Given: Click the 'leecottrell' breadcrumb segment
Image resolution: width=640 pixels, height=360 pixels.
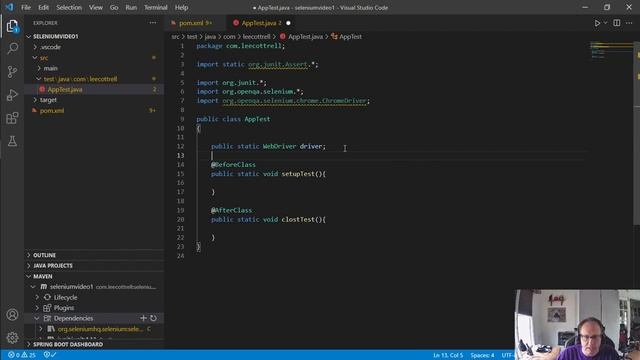Looking at the screenshot, I should pos(256,37).
